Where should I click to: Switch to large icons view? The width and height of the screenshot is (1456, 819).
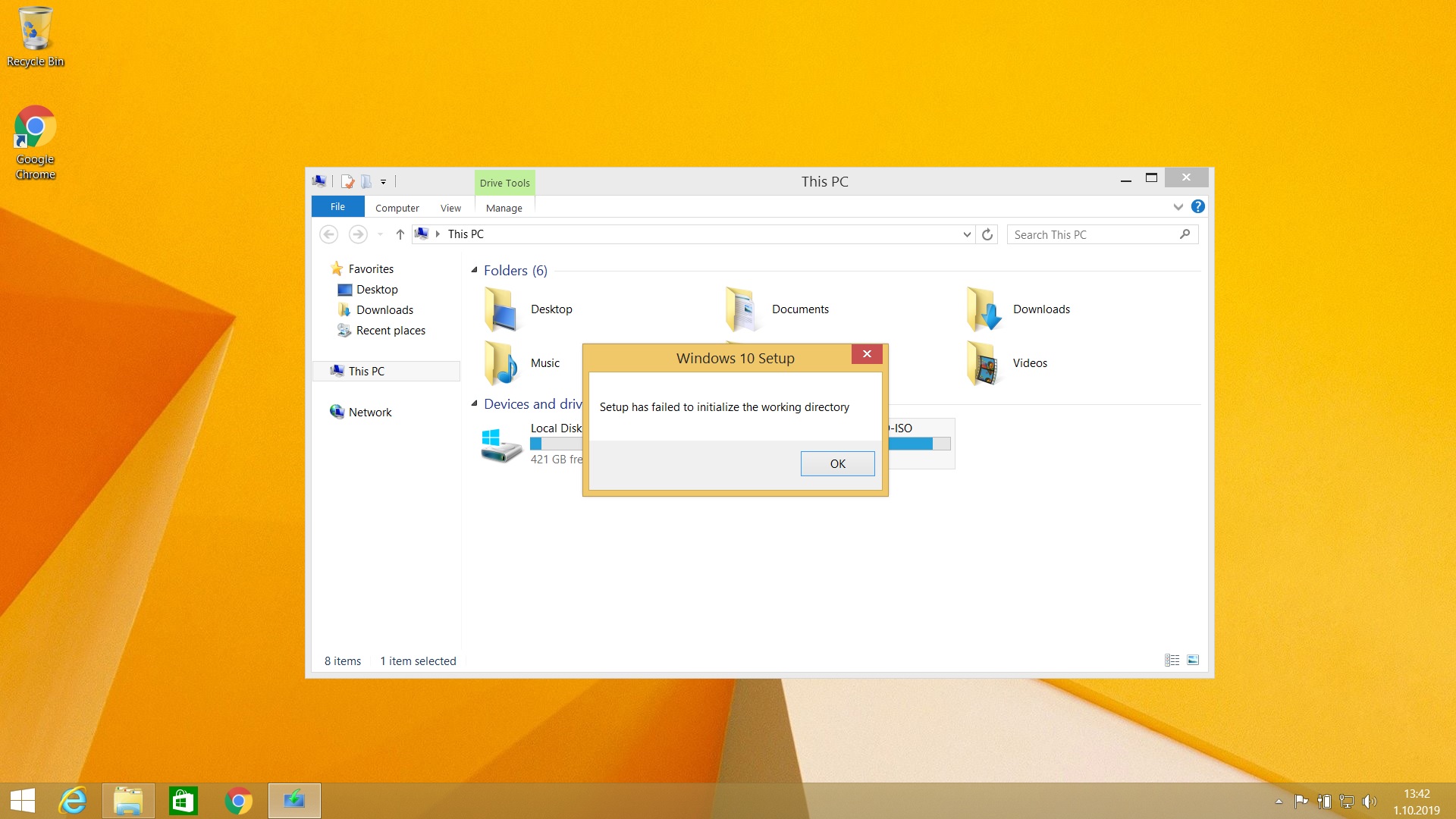[1193, 661]
